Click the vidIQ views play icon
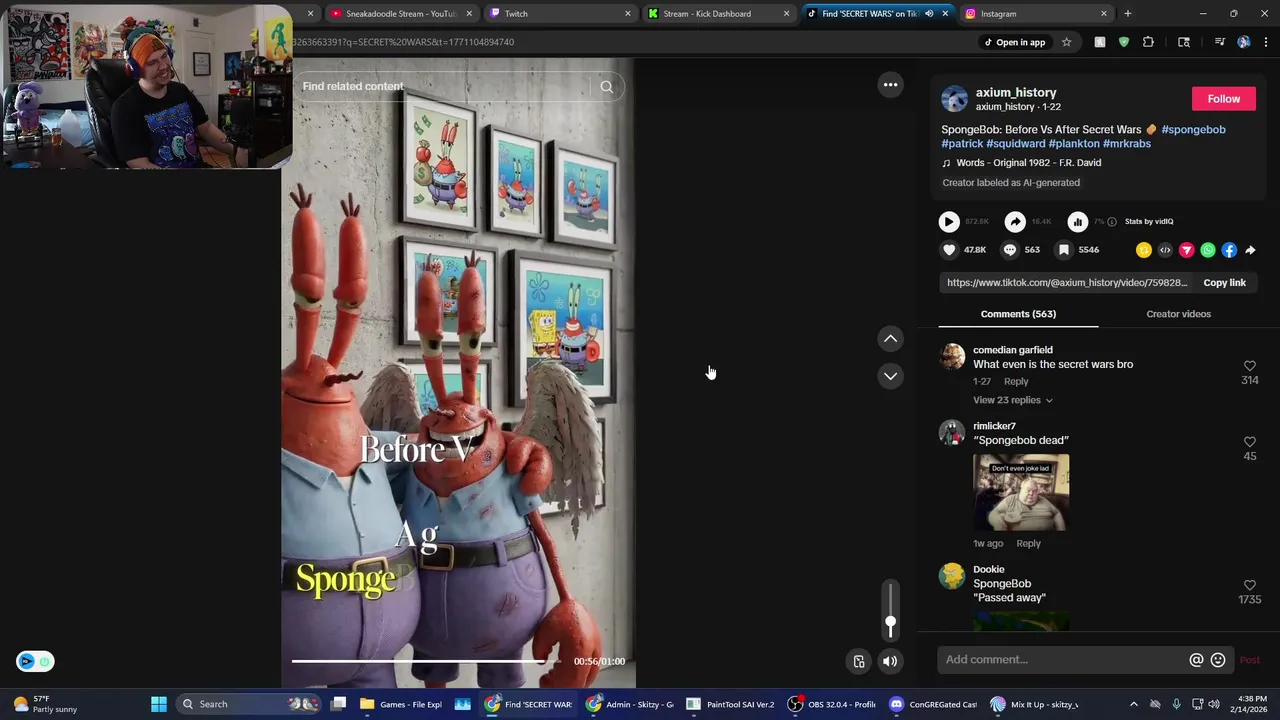The height and width of the screenshot is (720, 1280). pos(949,222)
